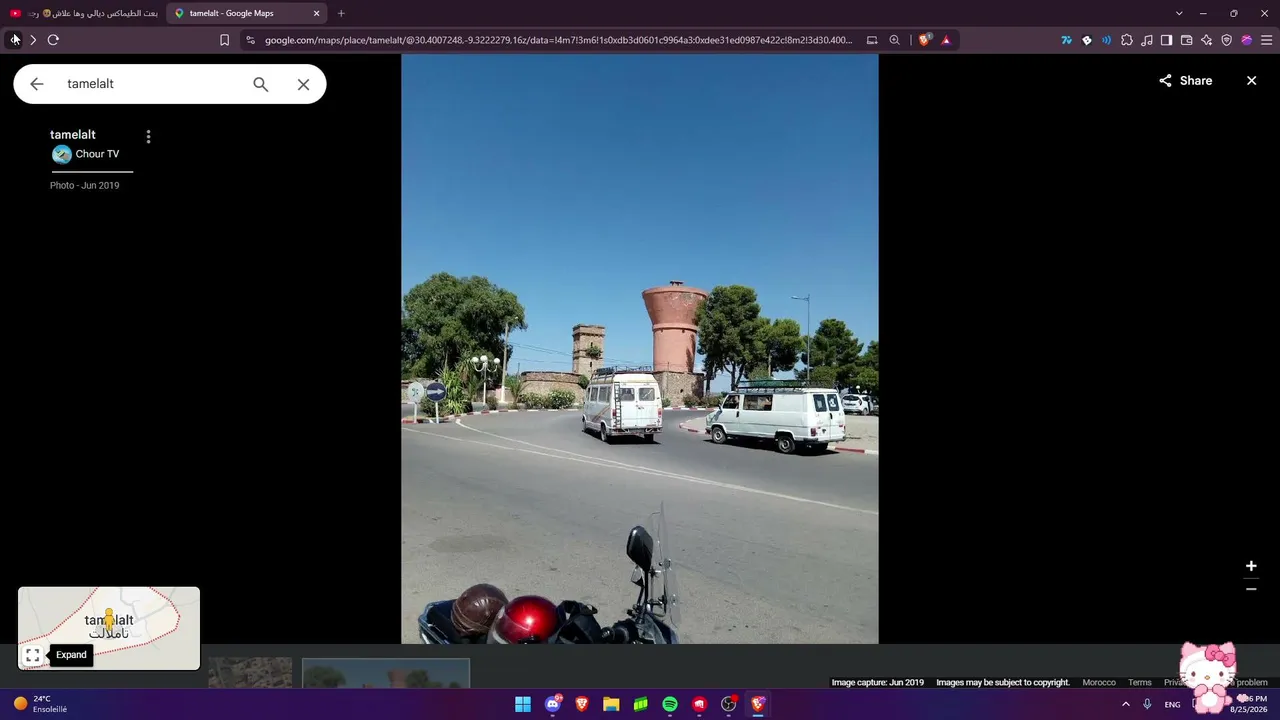This screenshot has width=1280, height=720.
Task: Open the browser extensions puzzle icon
Action: click(1127, 40)
